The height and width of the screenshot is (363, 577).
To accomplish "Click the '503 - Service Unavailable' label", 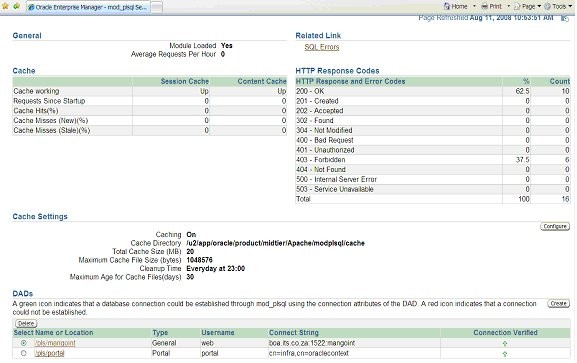I will [x=335, y=189].
